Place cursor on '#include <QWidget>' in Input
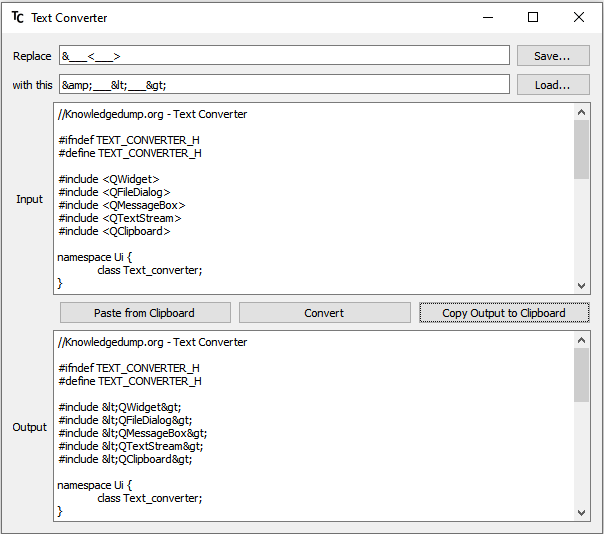 109,179
